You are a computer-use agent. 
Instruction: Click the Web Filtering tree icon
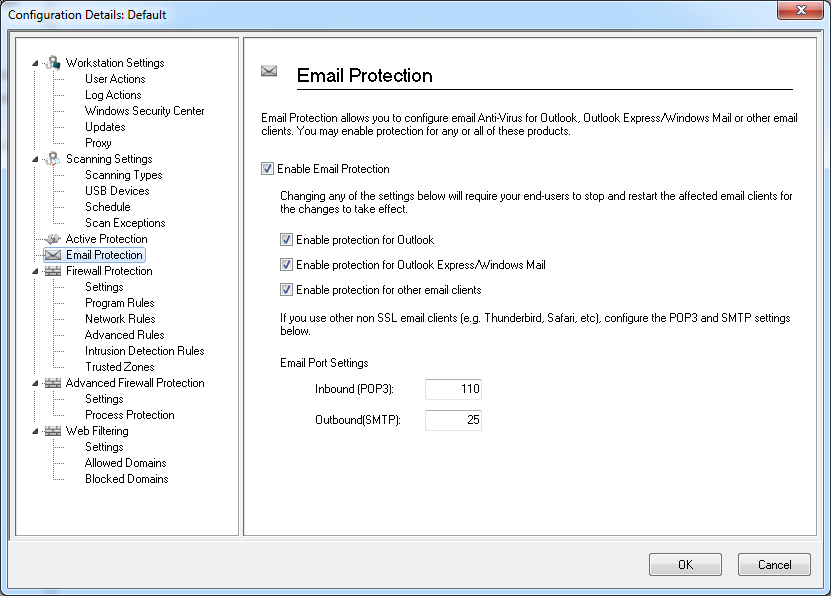coord(53,431)
